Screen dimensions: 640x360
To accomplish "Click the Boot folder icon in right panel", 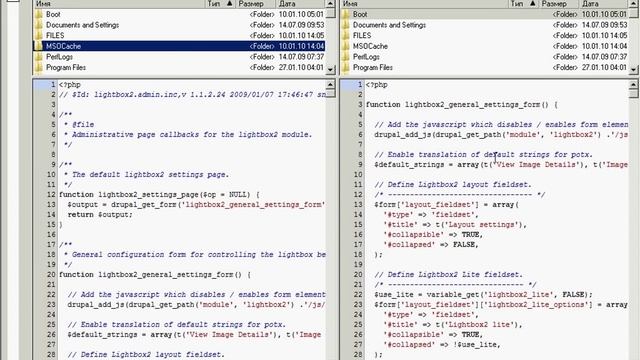I will point(346,14).
